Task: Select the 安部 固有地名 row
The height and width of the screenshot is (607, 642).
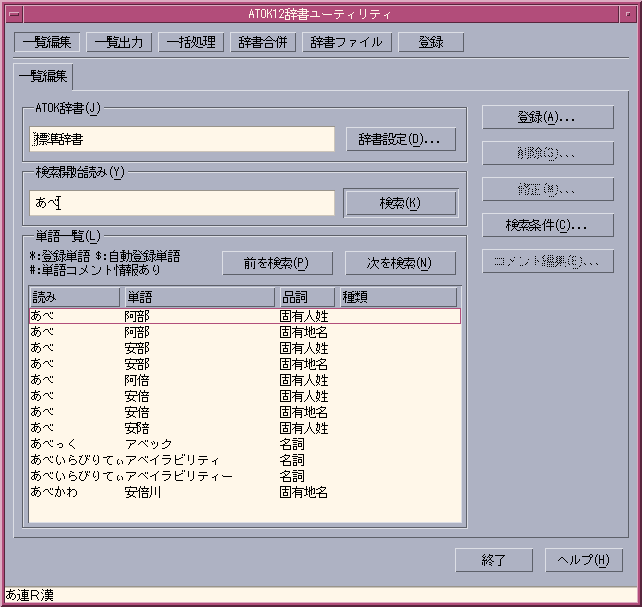Action: pos(245,364)
